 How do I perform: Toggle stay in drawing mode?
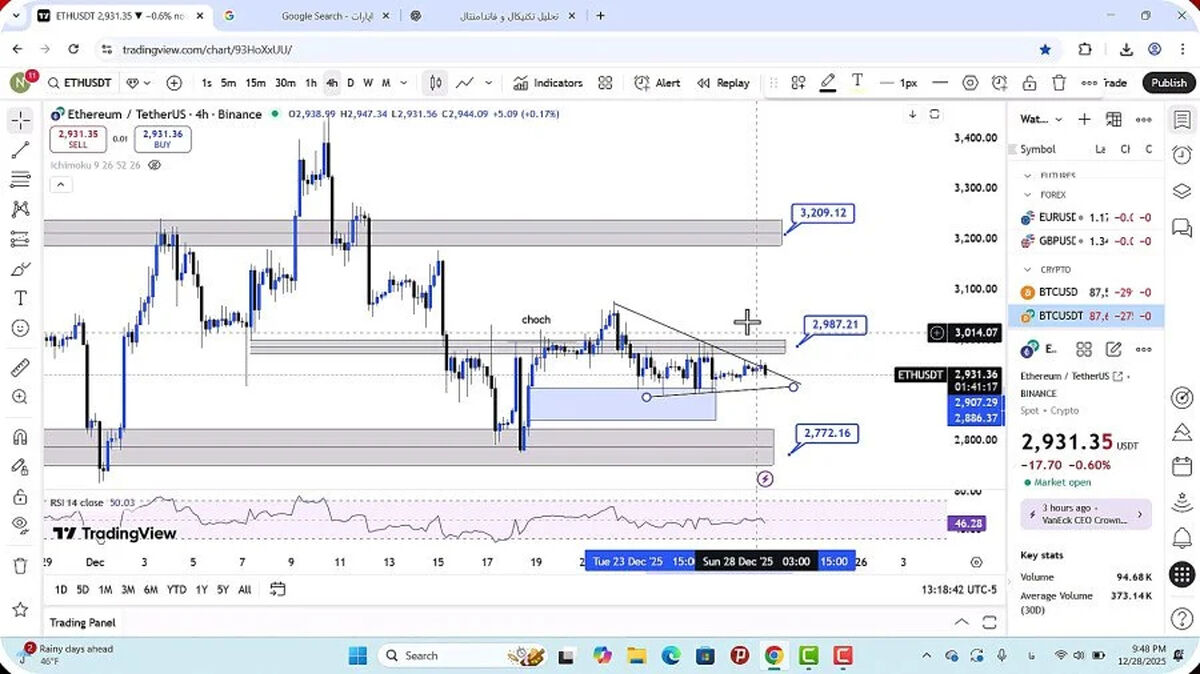(x=20, y=466)
